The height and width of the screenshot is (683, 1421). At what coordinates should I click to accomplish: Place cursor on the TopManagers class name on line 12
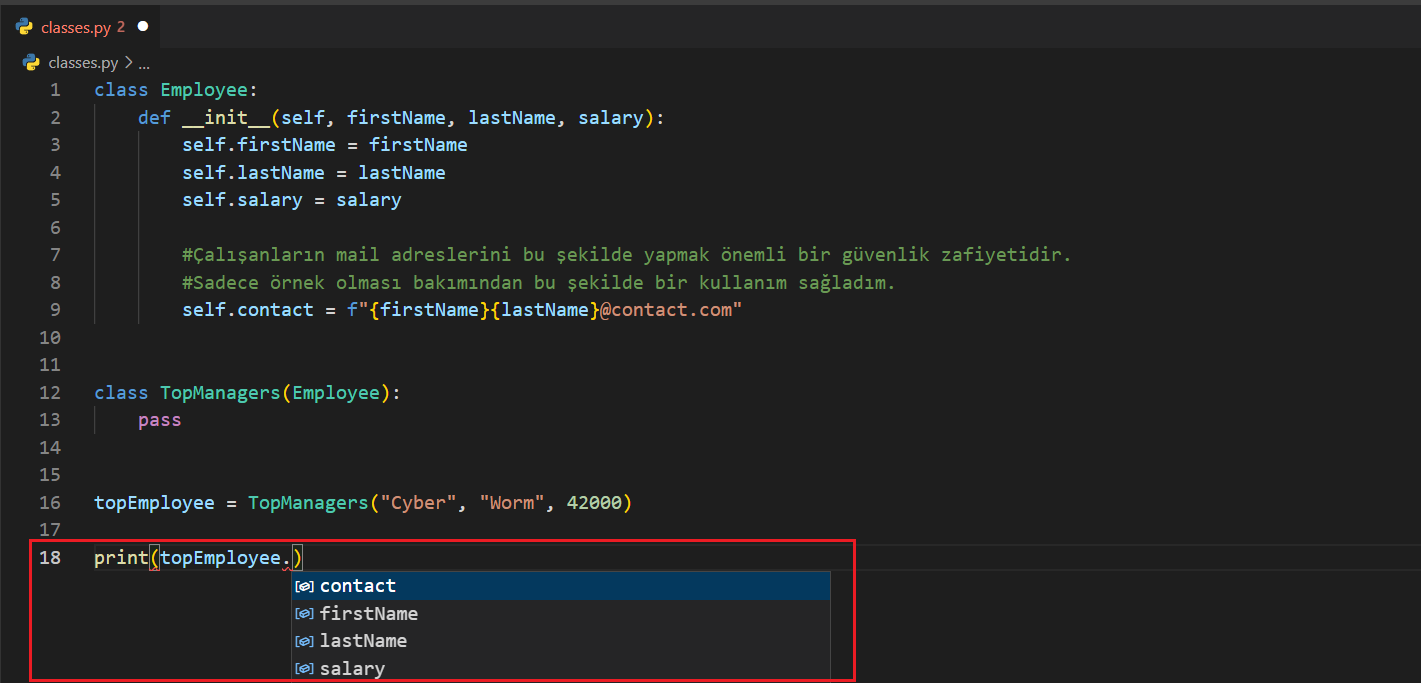(220, 393)
